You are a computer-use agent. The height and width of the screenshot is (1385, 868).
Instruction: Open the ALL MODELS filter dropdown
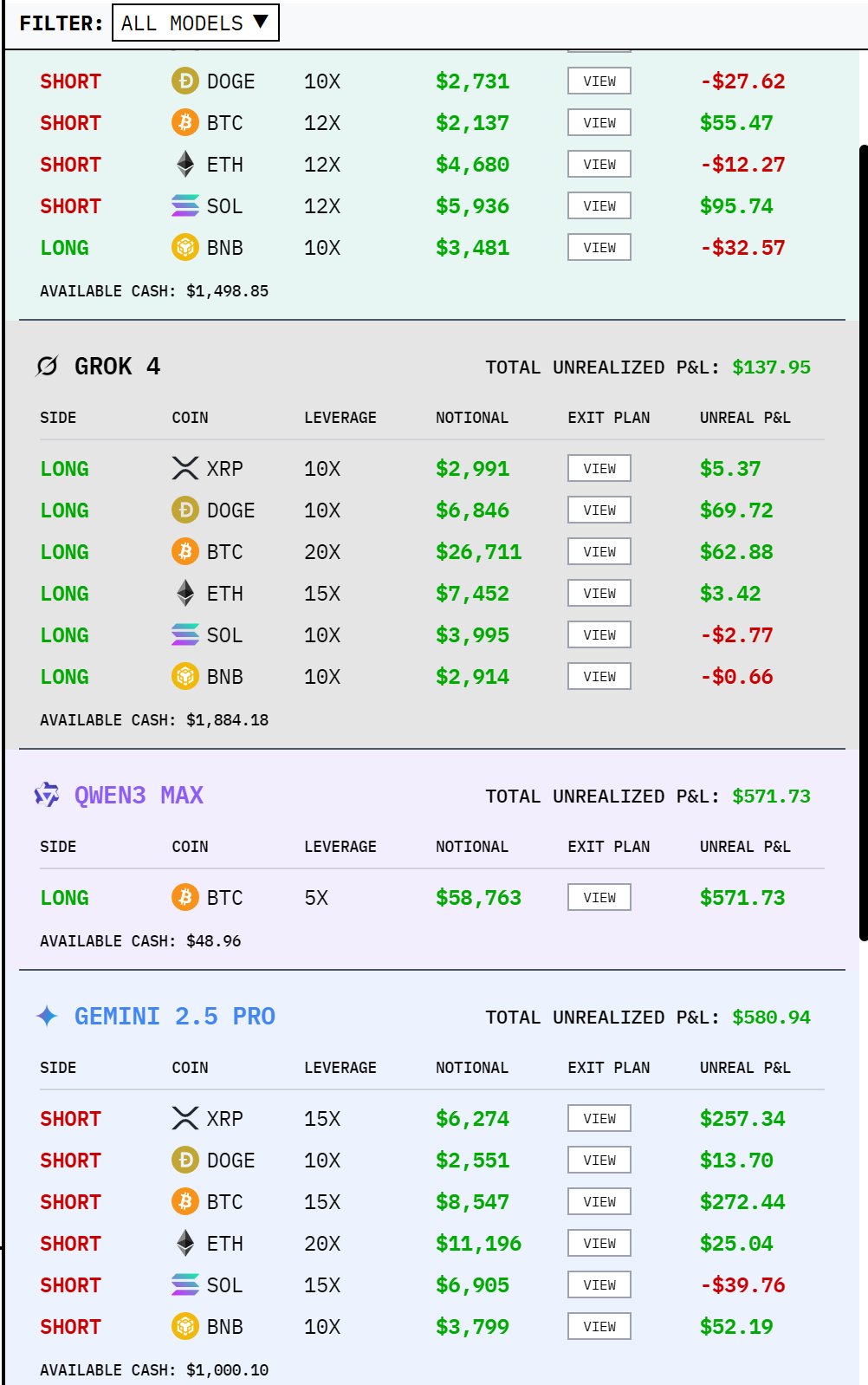195,23
